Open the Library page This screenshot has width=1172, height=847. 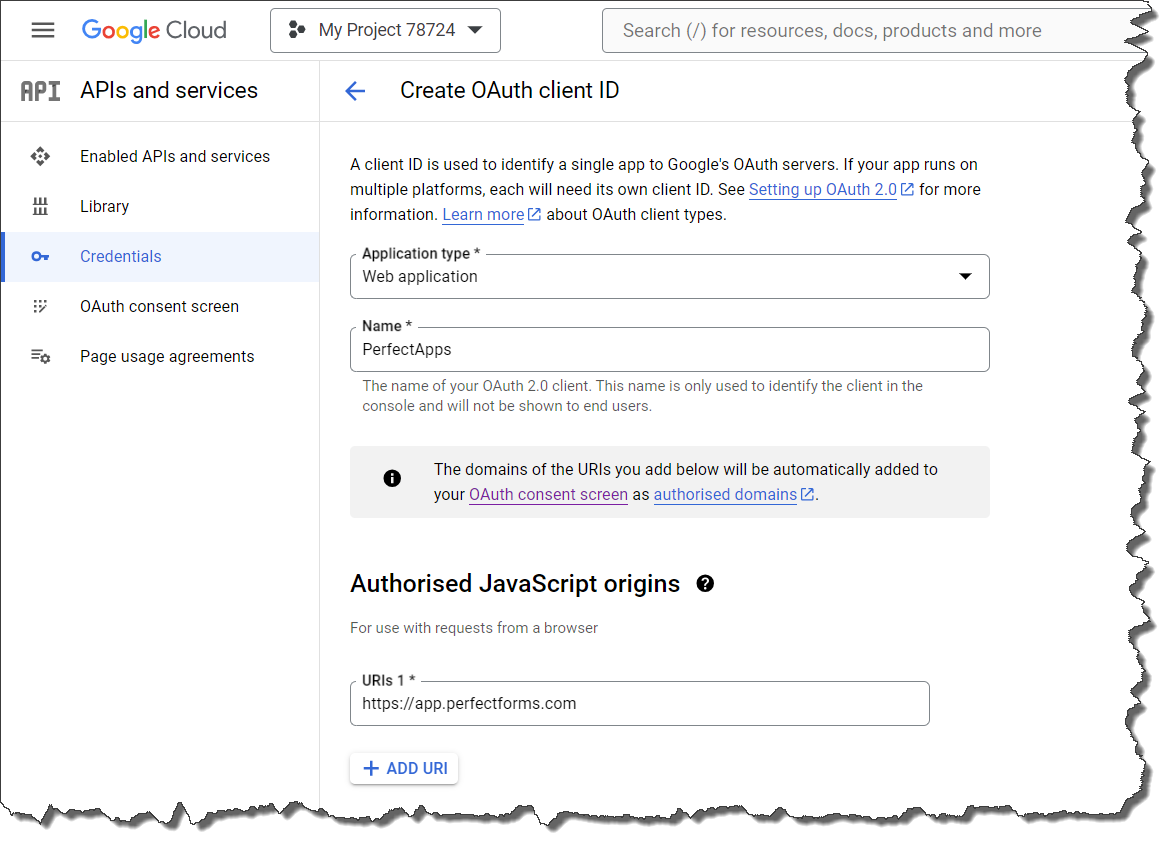(160, 206)
